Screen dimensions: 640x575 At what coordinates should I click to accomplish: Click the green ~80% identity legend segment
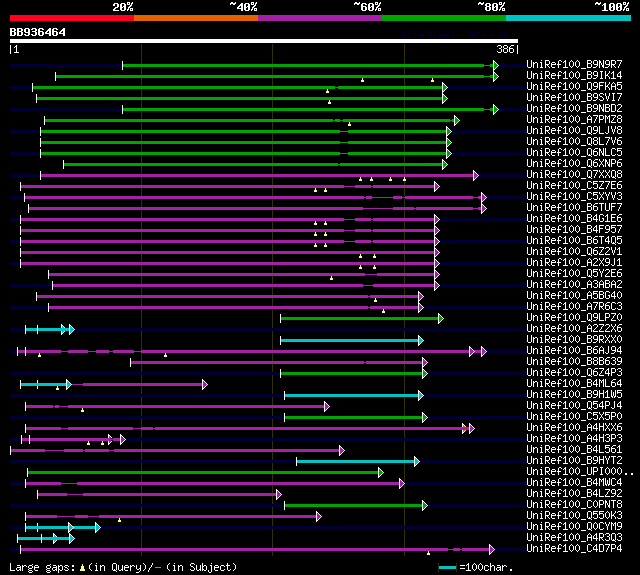click(444, 18)
